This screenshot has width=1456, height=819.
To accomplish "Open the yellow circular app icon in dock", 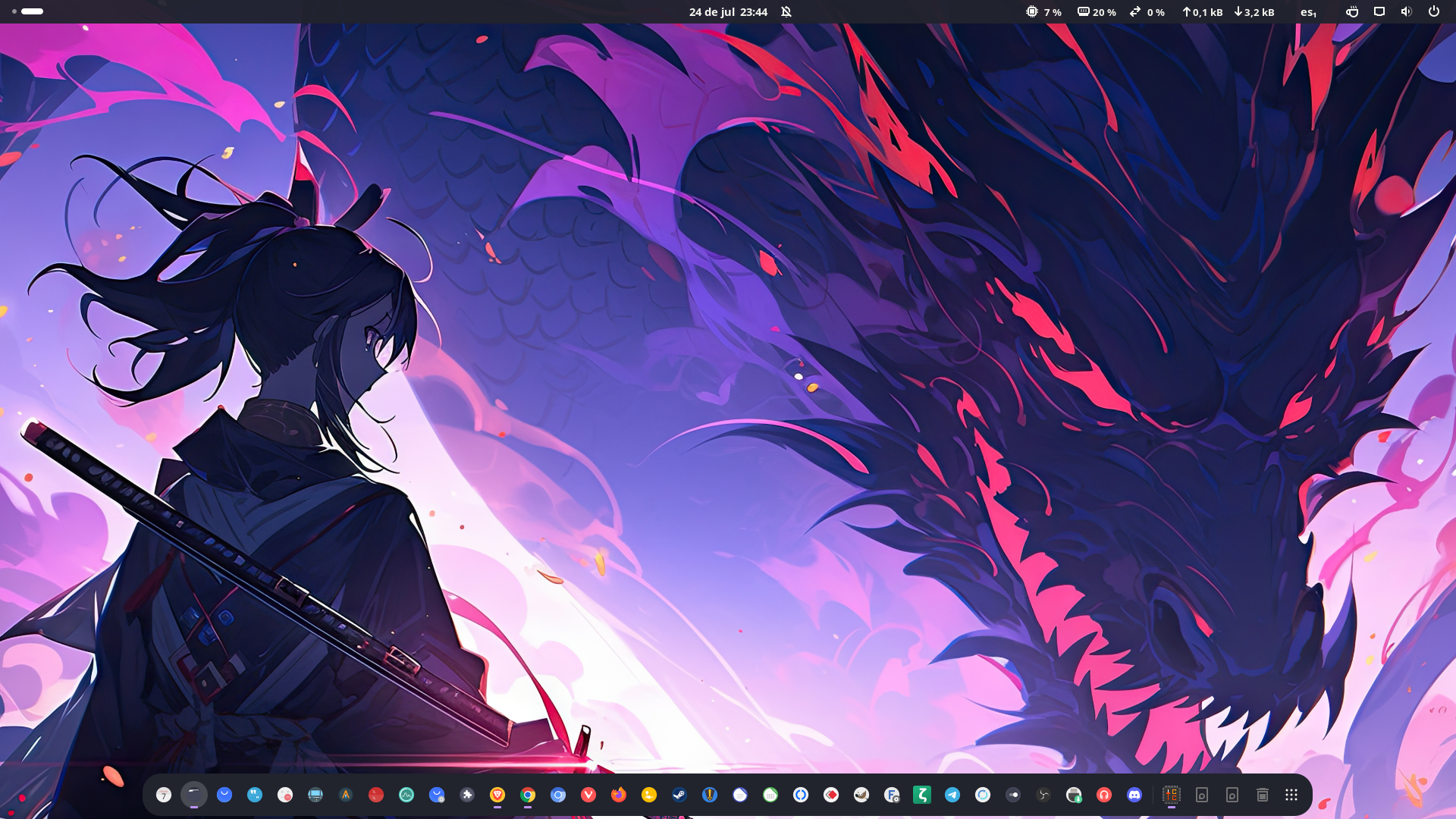I will 649,795.
